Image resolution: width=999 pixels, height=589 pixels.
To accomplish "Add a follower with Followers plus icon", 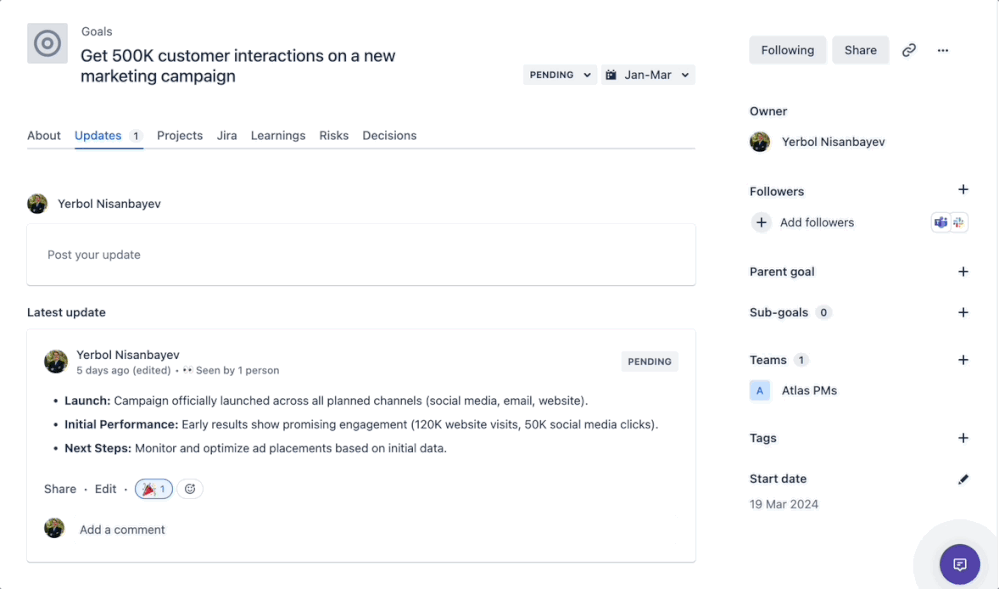I will click(x=963, y=190).
